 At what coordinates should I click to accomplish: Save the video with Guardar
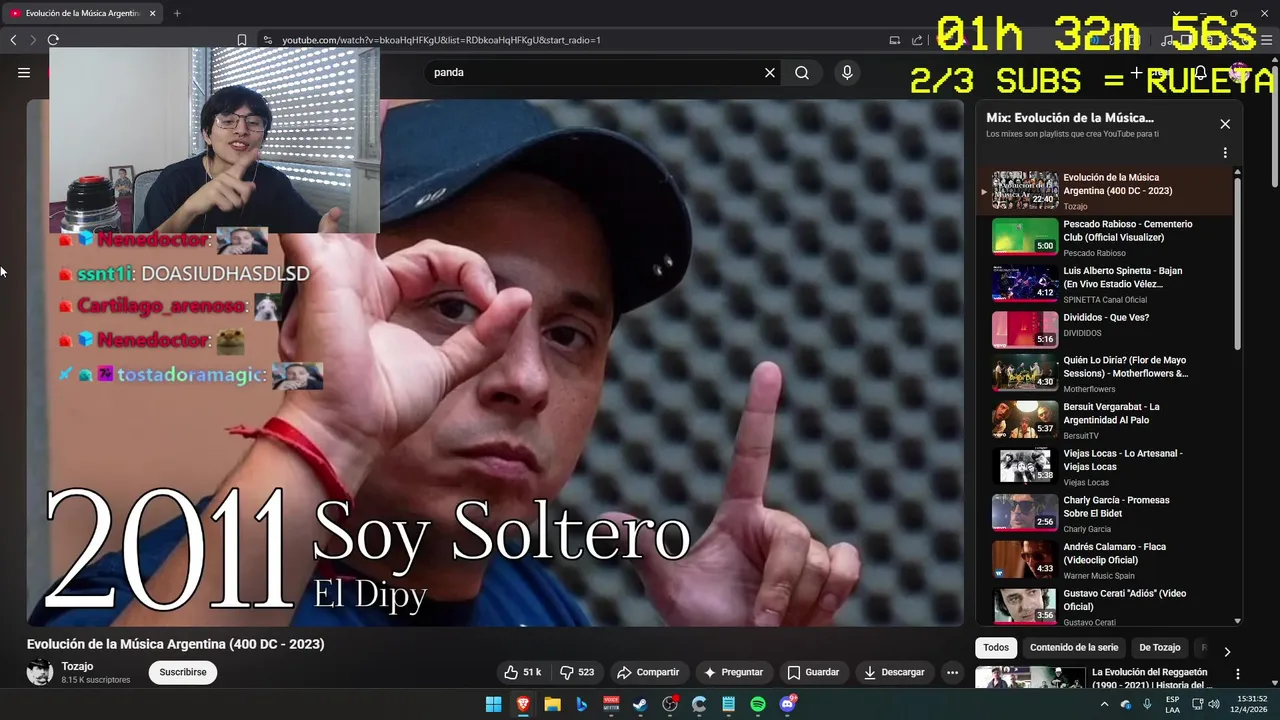[813, 672]
